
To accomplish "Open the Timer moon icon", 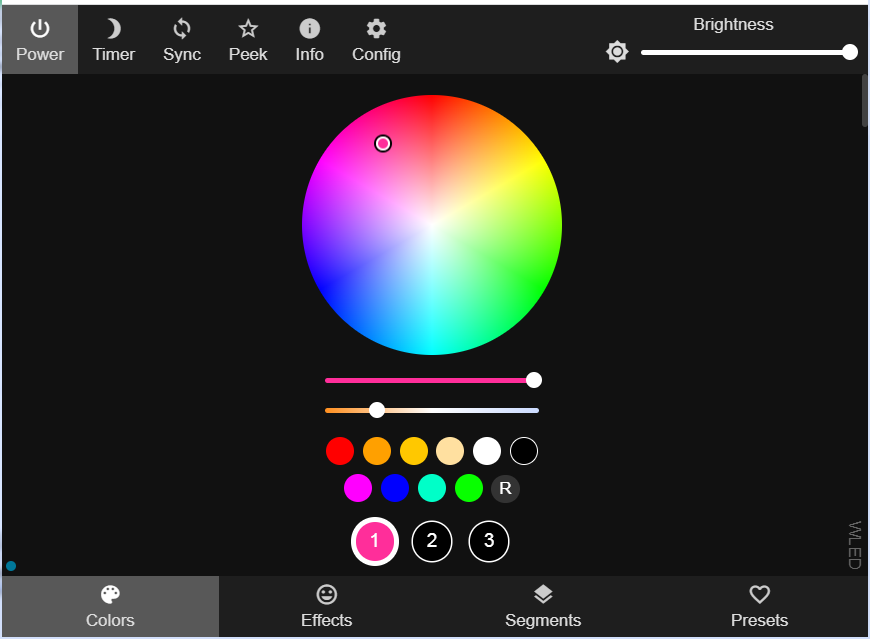I will [x=113, y=40].
